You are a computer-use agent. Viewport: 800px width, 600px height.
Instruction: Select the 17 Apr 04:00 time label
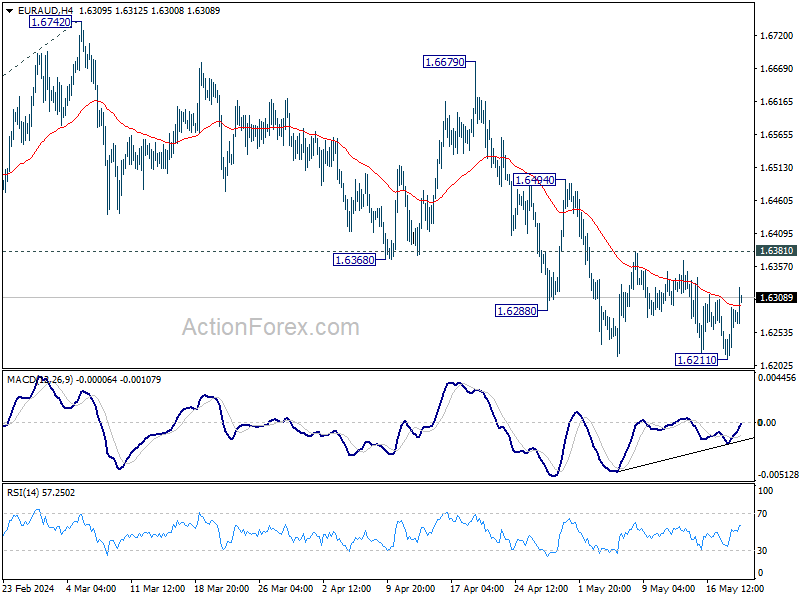tap(477, 588)
